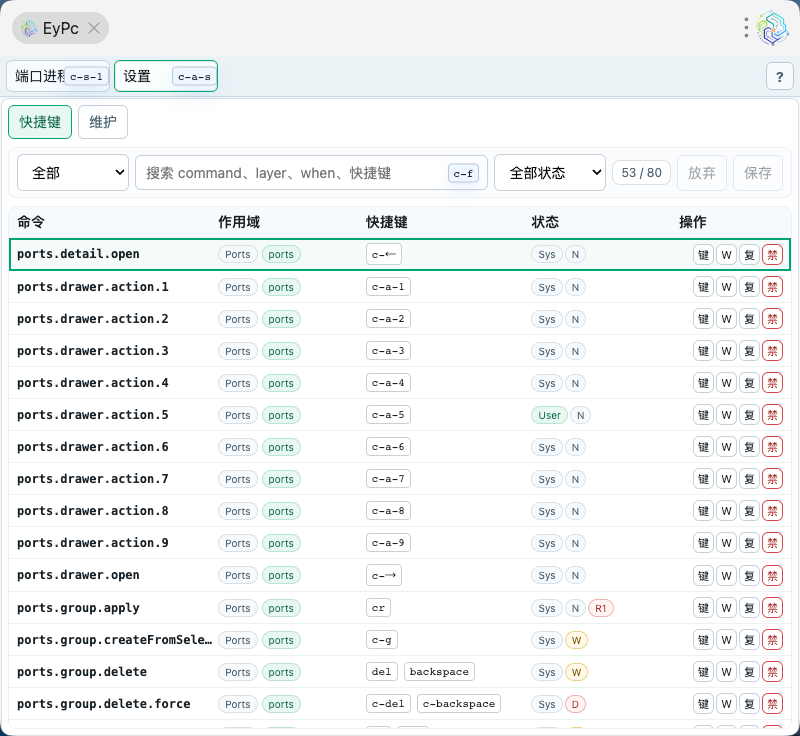
Task: Click the 复 icon for ports.drawer.action.3
Action: point(749,351)
